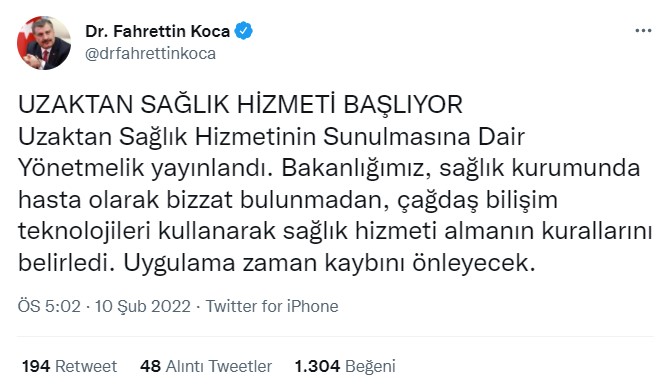Open Dr. Fahrettin Koca's profile photo
The width and height of the screenshot is (667, 387).
pyautogui.click(x=44, y=43)
